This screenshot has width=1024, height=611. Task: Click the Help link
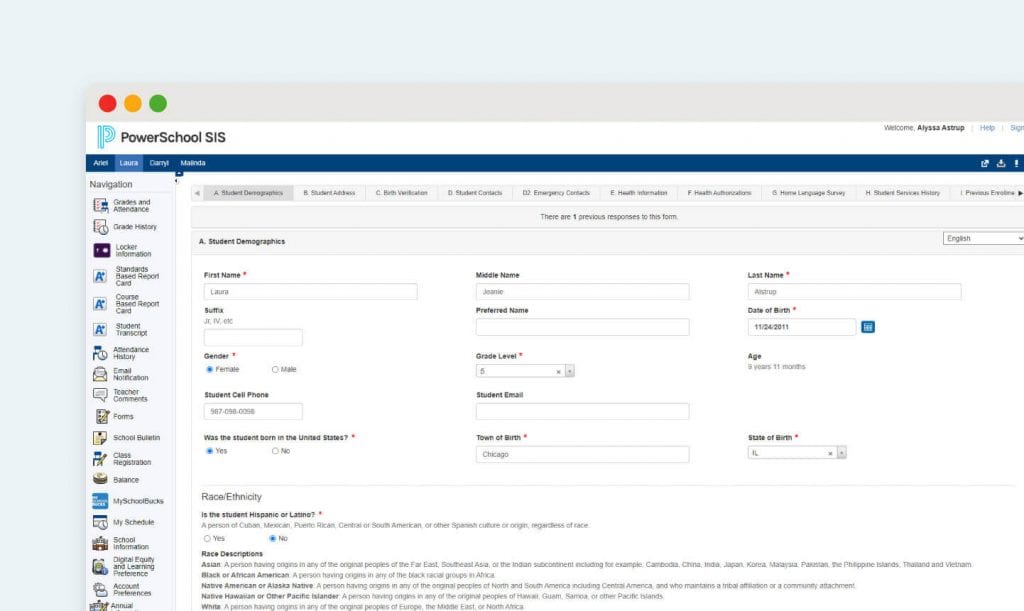(987, 128)
